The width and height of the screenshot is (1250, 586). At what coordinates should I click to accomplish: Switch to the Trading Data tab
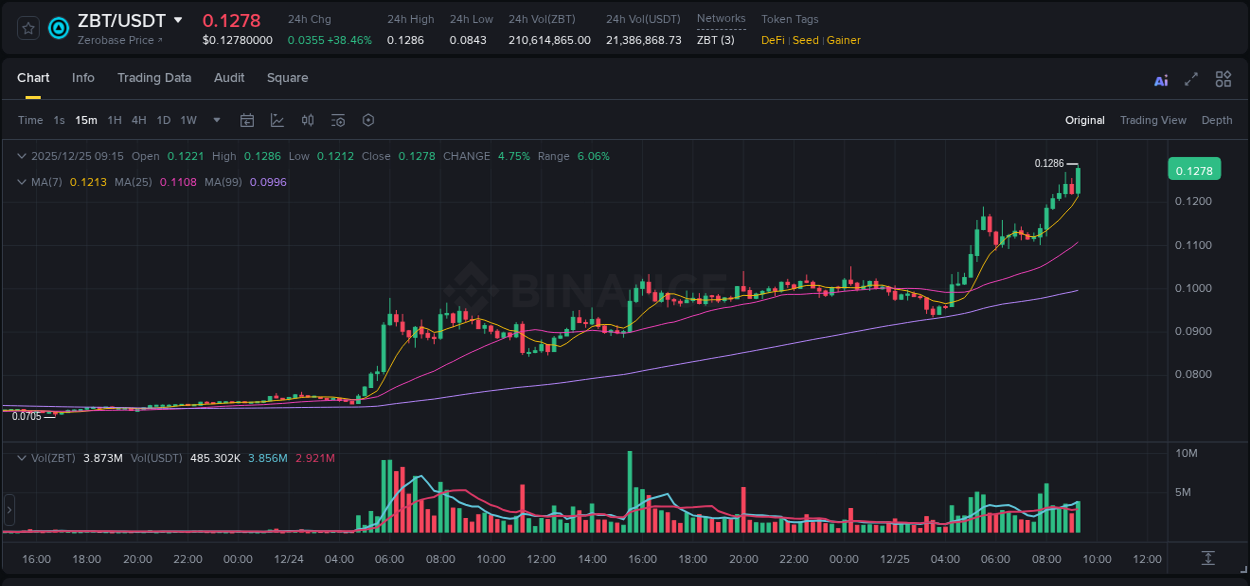pos(154,77)
